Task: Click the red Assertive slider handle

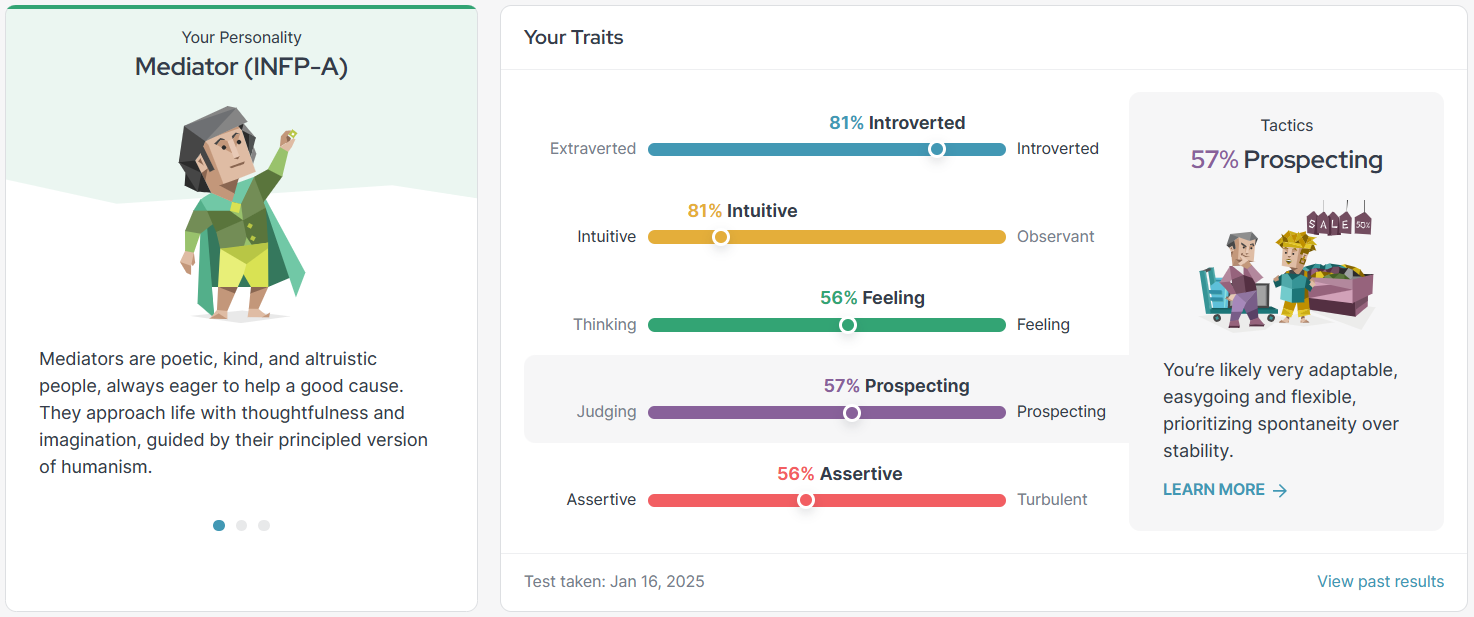Action: click(806, 500)
